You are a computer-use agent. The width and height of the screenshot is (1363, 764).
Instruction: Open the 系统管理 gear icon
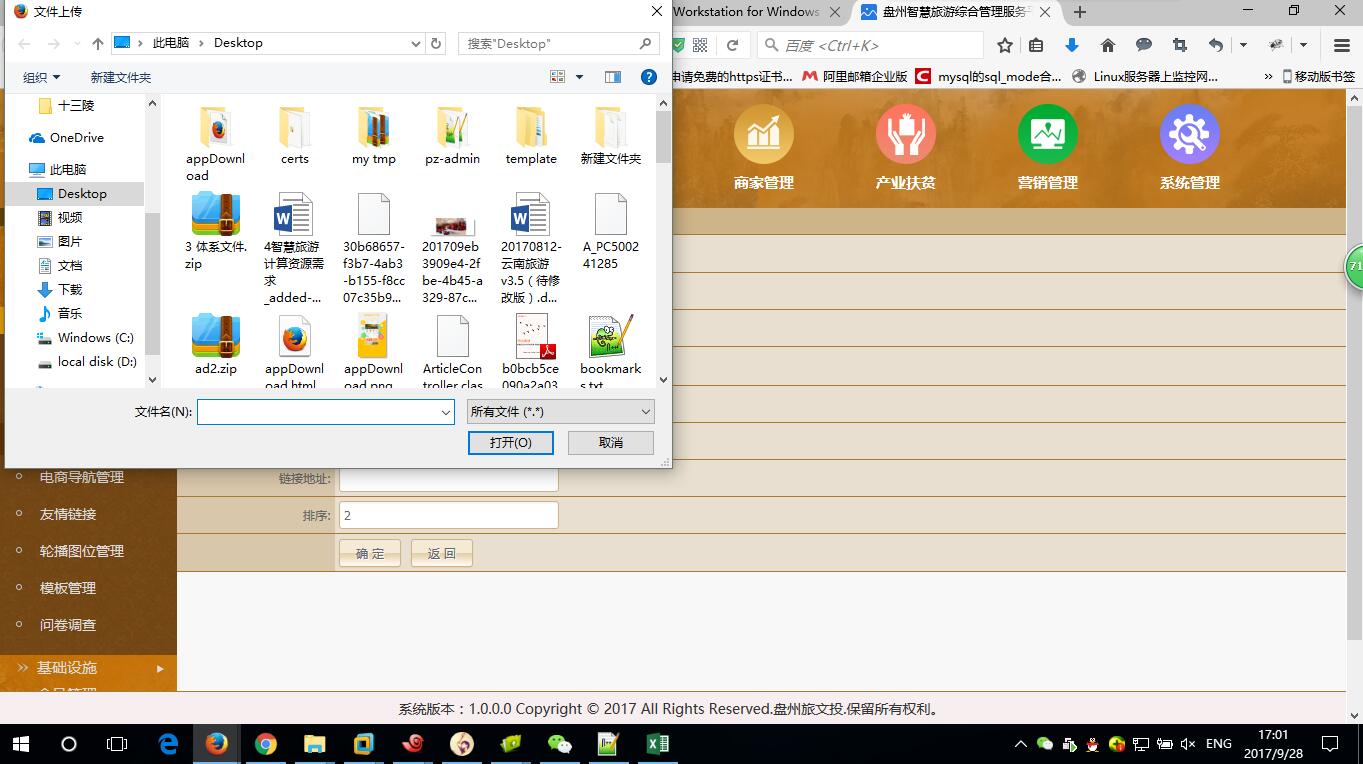click(x=1189, y=134)
